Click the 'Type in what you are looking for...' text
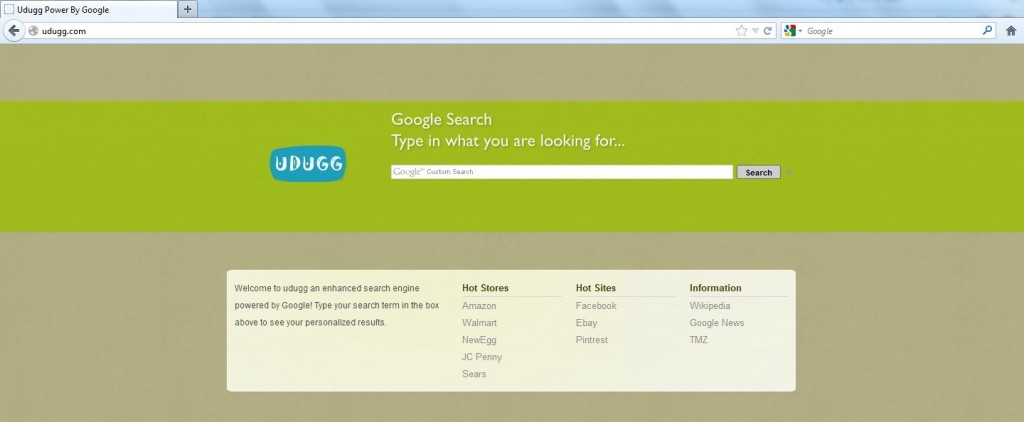 [508, 141]
